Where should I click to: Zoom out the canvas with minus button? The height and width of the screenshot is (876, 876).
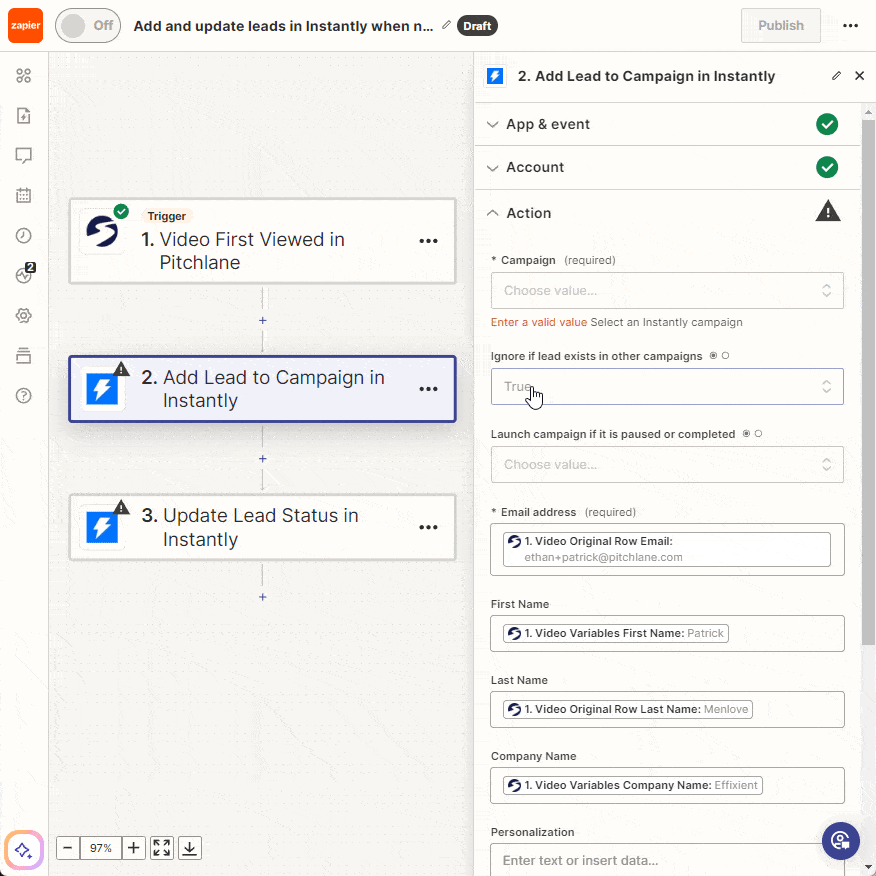[68, 848]
